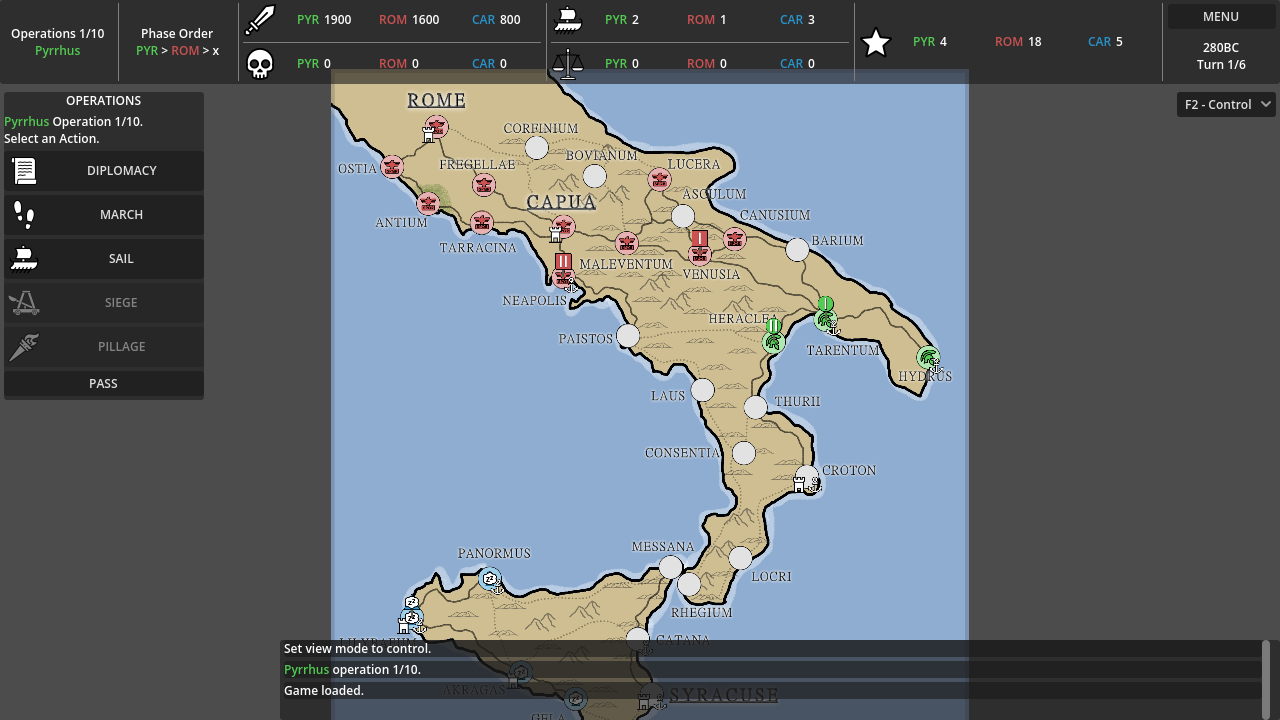Click the 'Set view mode to control.' log line
Screen dimensions: 1280x720
point(357,649)
